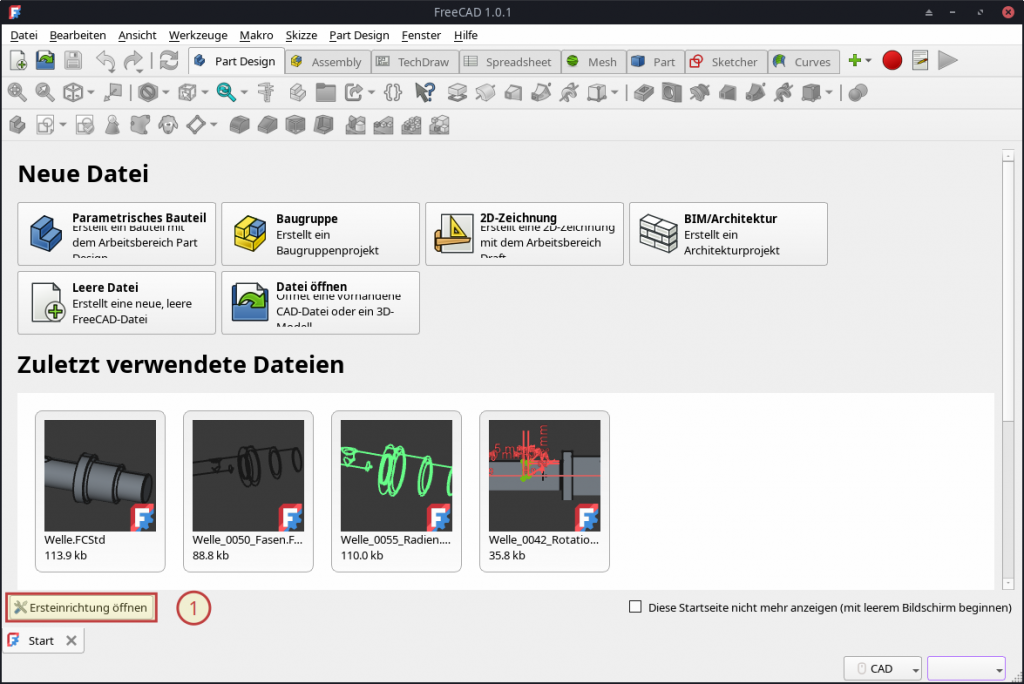Click the open file toolbar icon
This screenshot has width=1024, height=684.
tap(45, 61)
